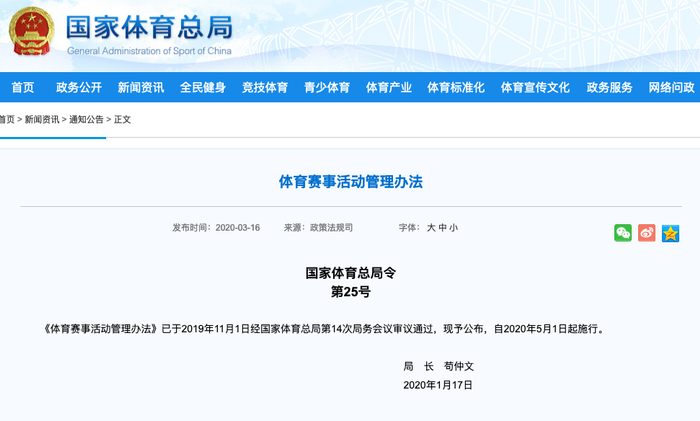700x421 pixels.
Task: Go to 新闻资讯 navigation item
Action: [141, 87]
